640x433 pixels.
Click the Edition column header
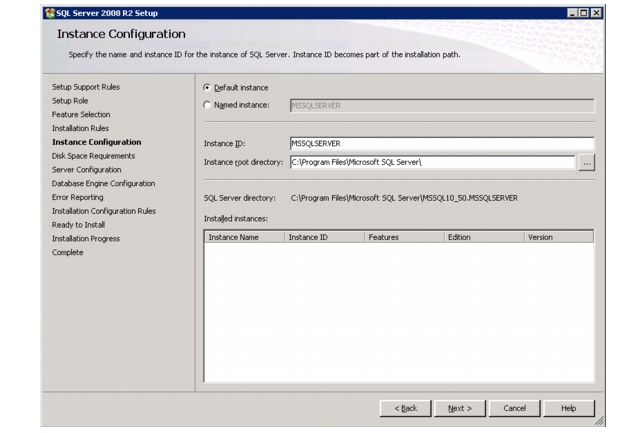484,237
